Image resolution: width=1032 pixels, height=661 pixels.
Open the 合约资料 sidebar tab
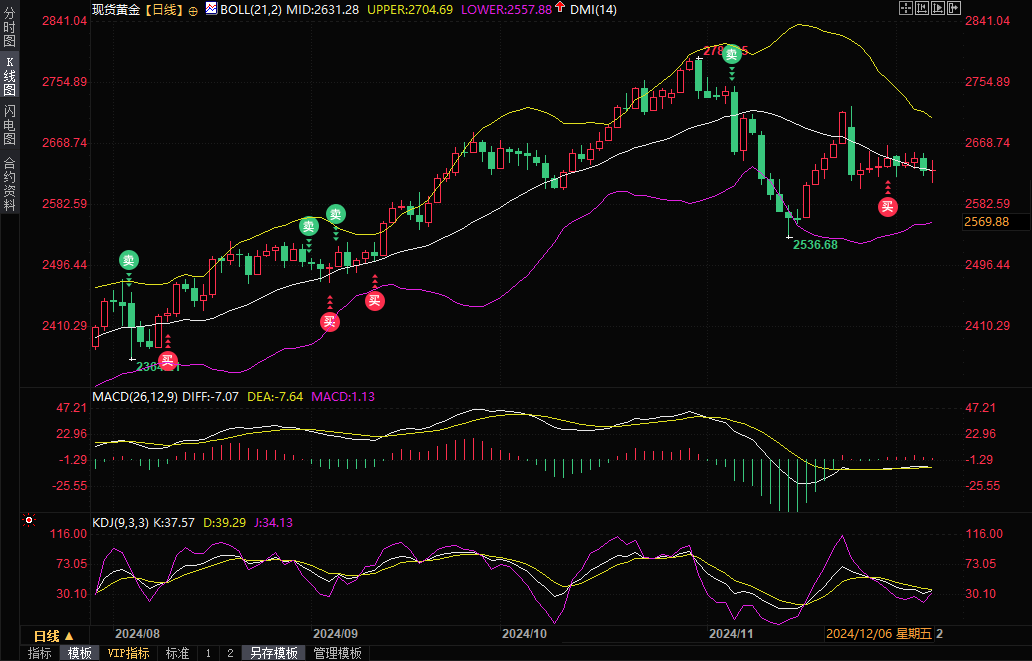(9, 183)
